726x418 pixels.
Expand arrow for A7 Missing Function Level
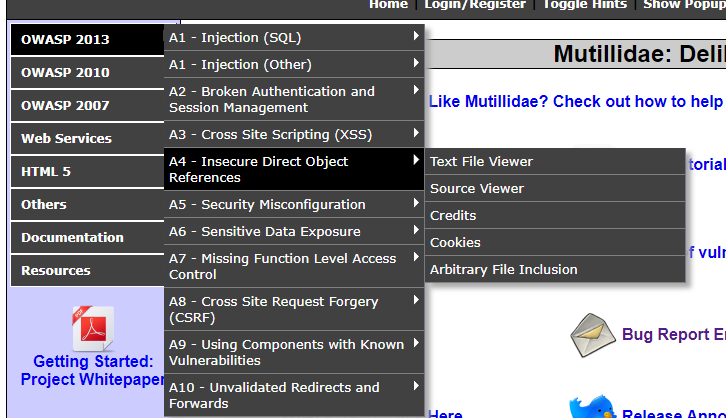coord(416,257)
